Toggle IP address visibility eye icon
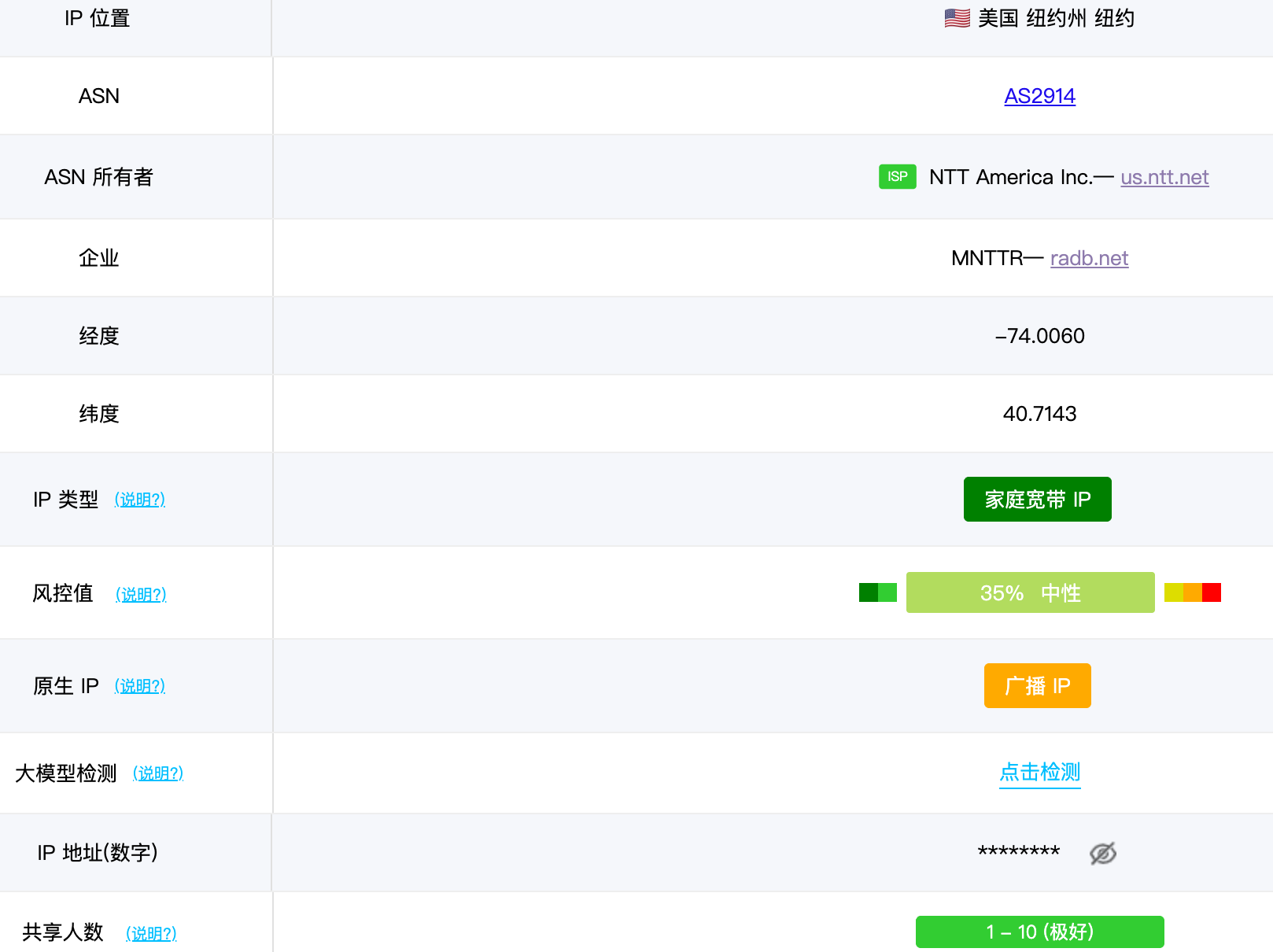The width and height of the screenshot is (1273, 952). 1102,853
